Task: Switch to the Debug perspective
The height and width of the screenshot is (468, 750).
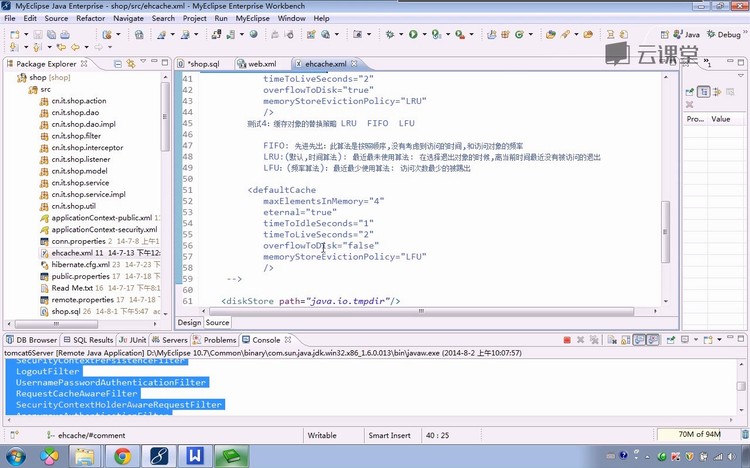Action: pyautogui.click(x=724, y=34)
